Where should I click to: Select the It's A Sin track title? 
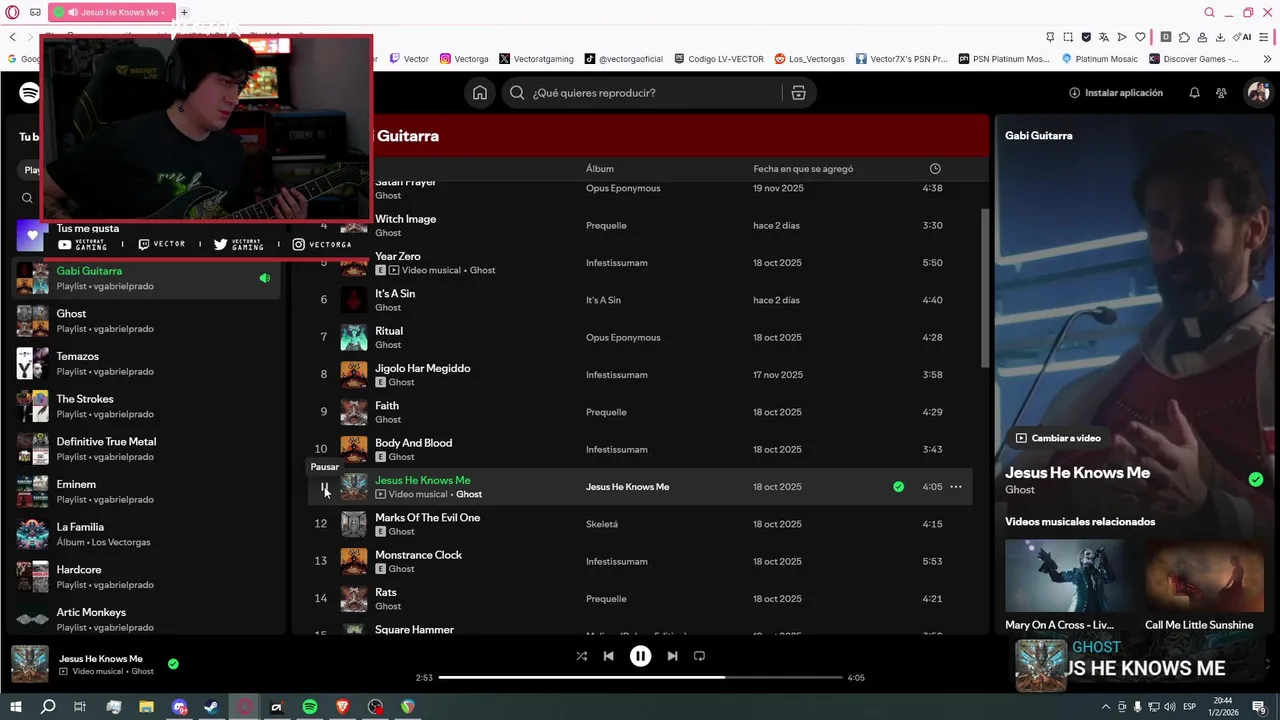[x=395, y=294]
